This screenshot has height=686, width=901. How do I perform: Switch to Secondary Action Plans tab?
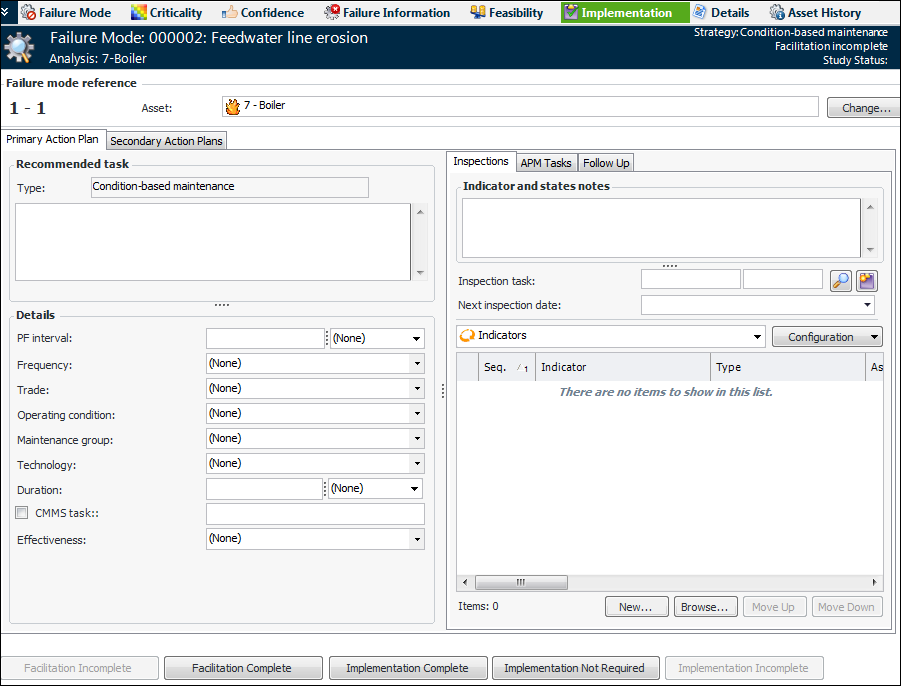pos(167,141)
